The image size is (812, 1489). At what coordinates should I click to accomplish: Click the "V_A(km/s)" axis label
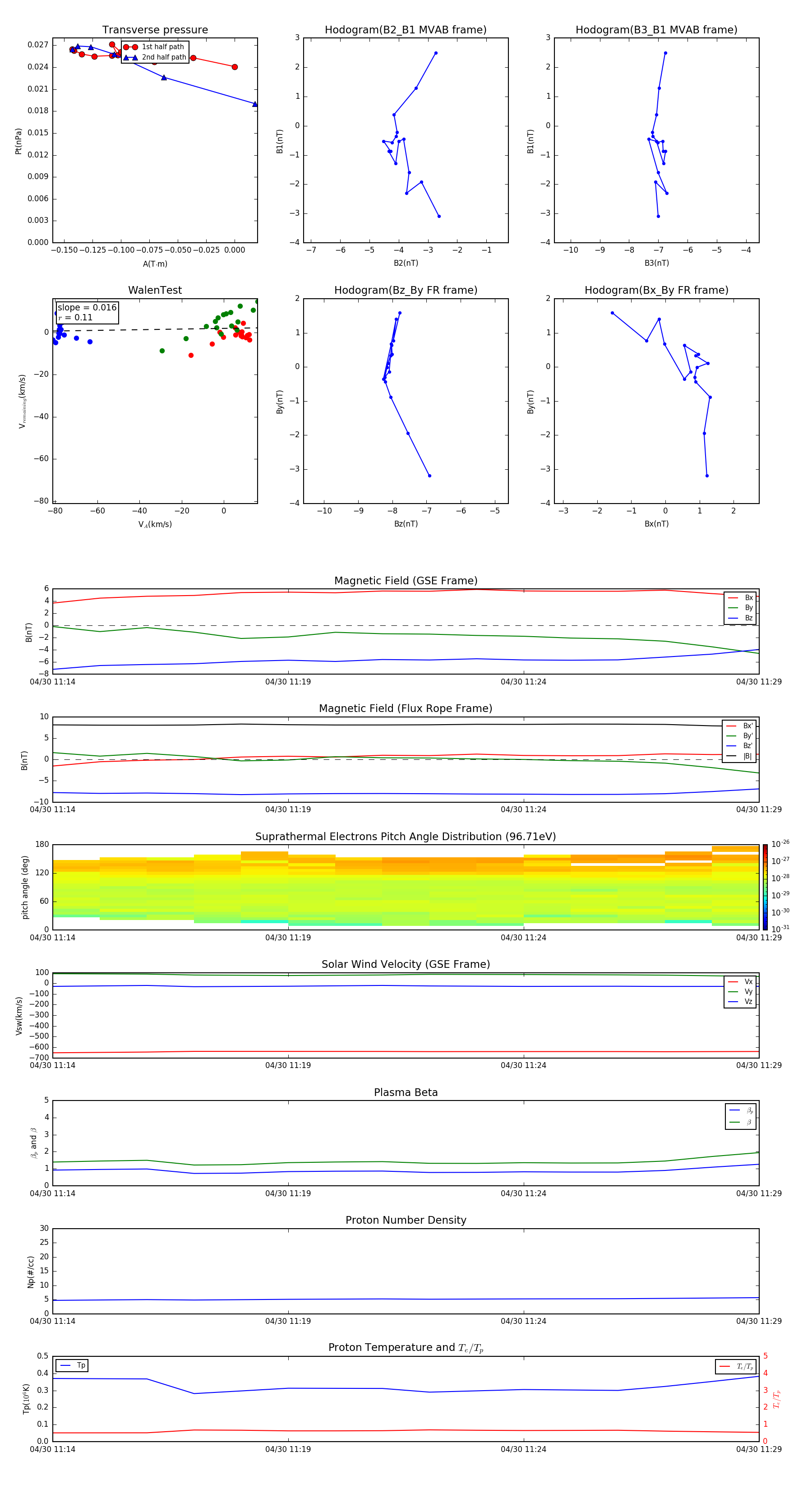(155, 524)
